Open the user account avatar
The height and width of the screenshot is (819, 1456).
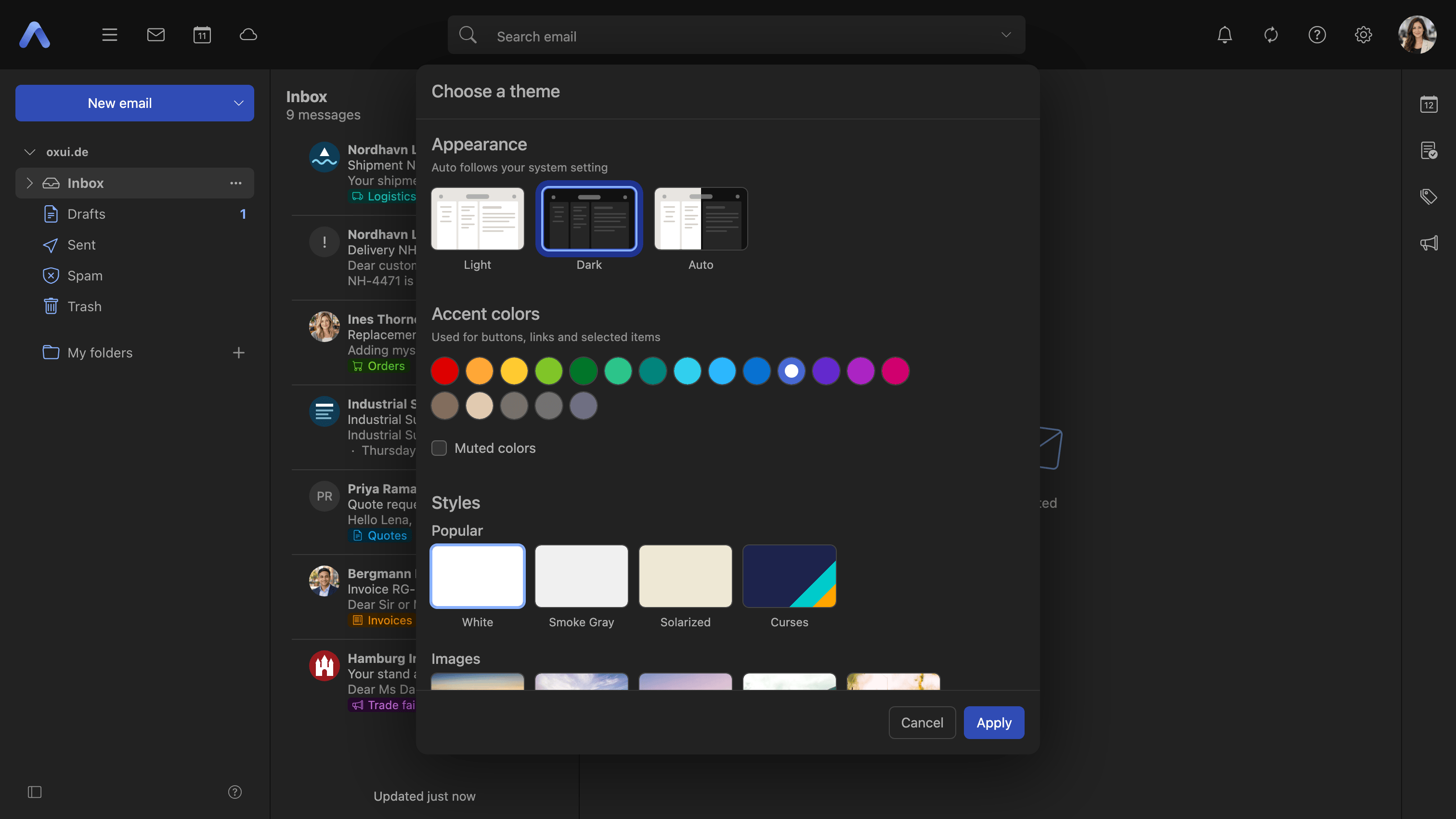point(1417,35)
